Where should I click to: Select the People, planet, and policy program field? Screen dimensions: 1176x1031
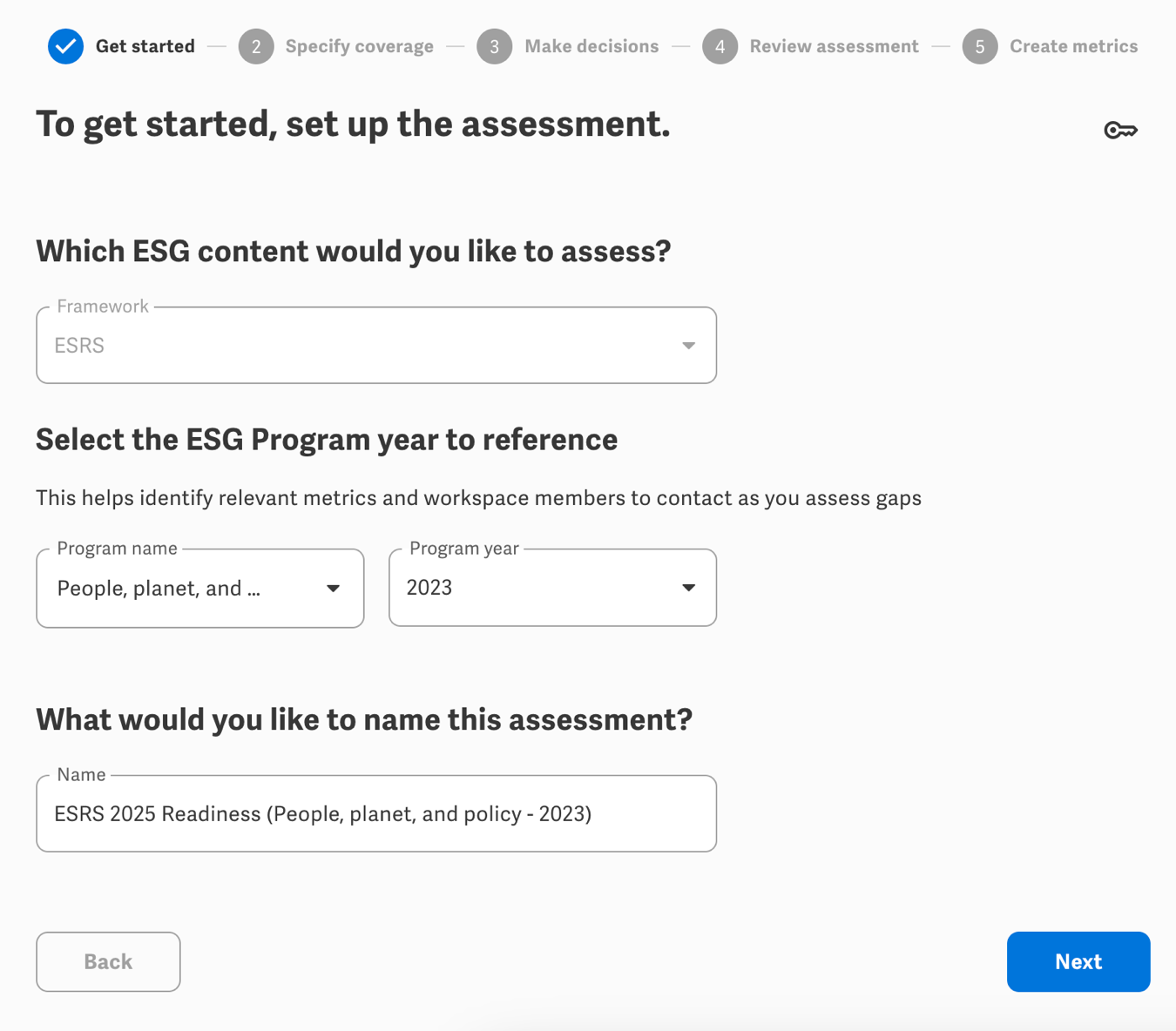[199, 588]
